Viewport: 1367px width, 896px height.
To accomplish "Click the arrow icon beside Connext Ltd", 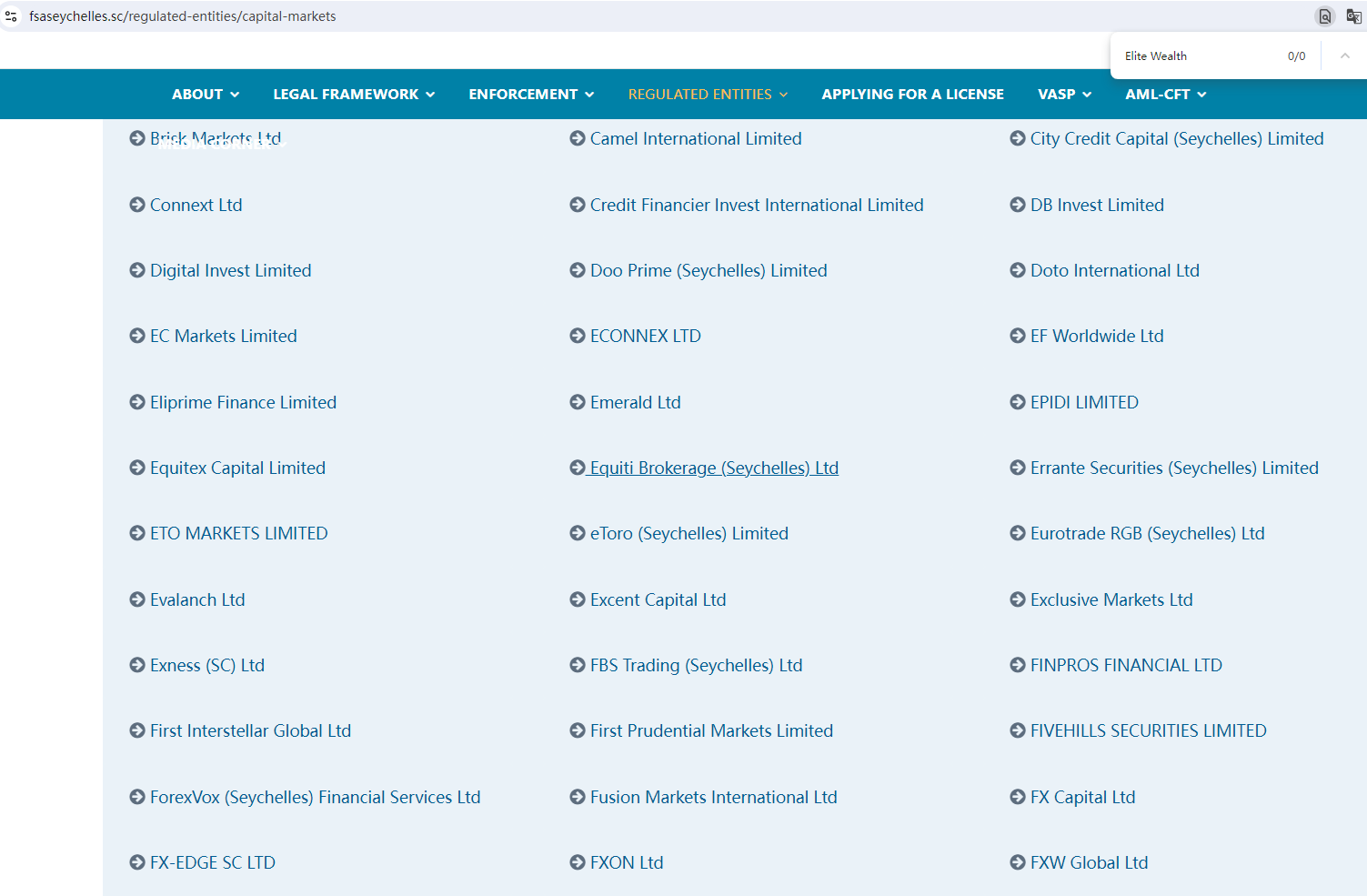I will pyautogui.click(x=137, y=205).
